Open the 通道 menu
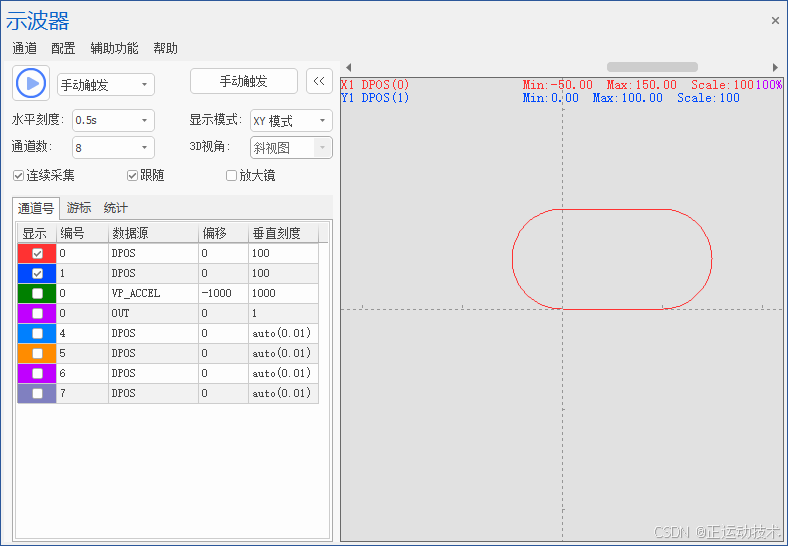Screen dimensions: 788x546 point(24,48)
